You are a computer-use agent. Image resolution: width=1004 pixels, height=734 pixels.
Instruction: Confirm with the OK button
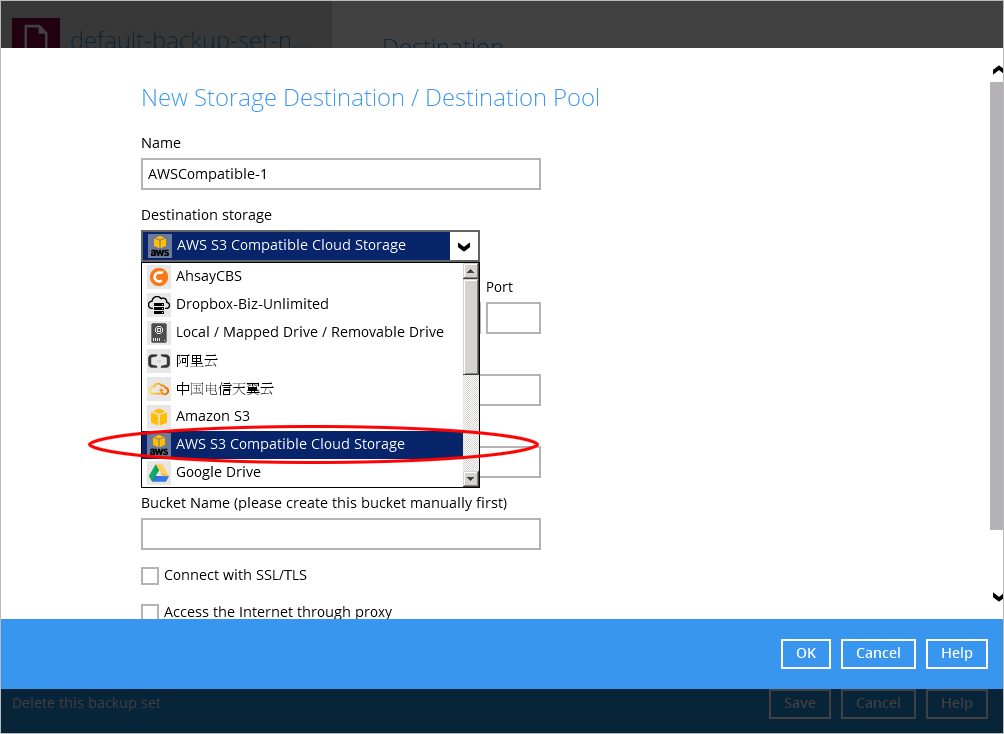[806, 653]
